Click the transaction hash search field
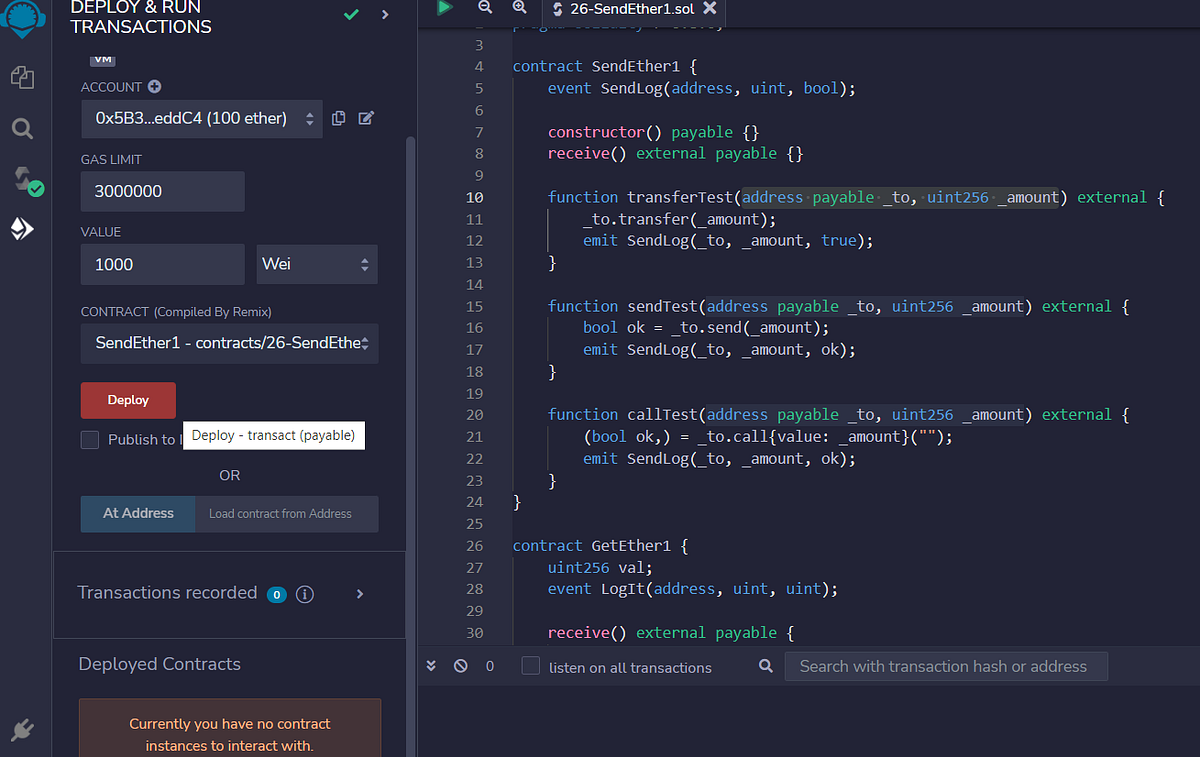The image size is (1200, 757). click(x=946, y=666)
